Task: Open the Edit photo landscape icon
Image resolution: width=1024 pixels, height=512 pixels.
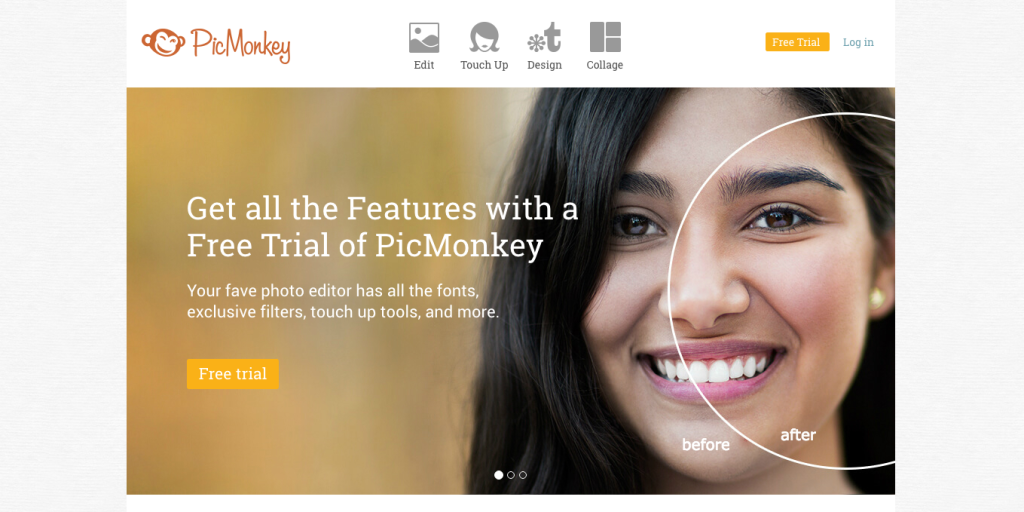Action: point(424,37)
